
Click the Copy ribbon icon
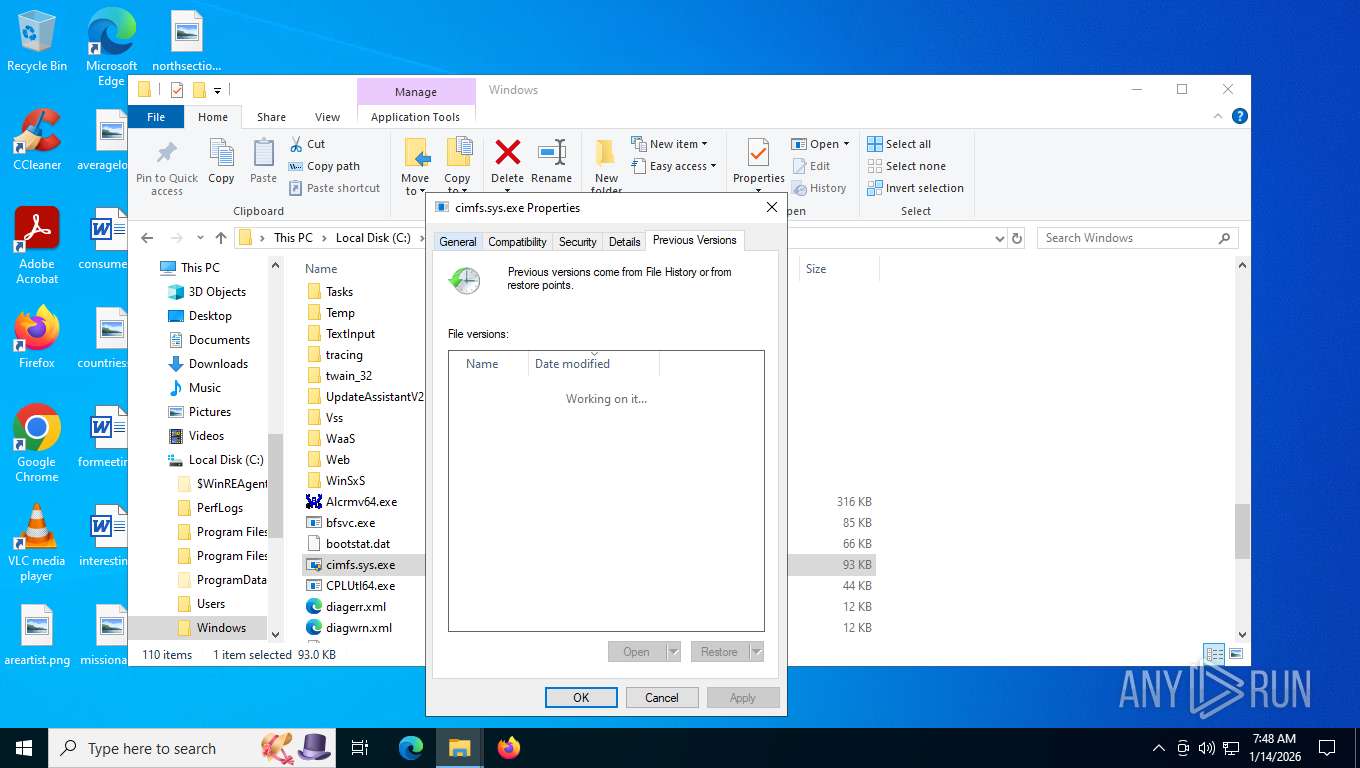pyautogui.click(x=221, y=154)
